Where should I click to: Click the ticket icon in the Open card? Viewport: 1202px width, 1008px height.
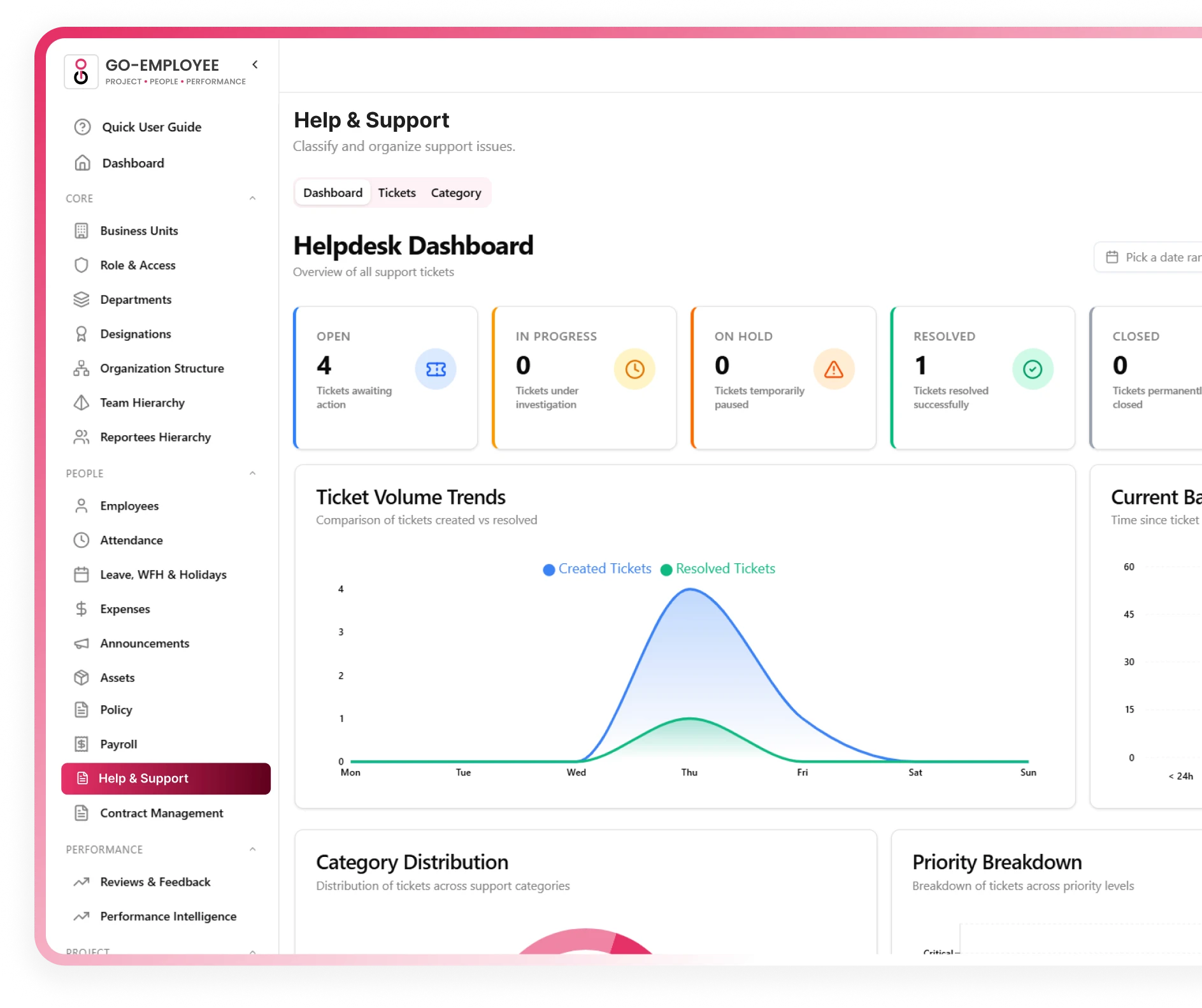(x=436, y=369)
